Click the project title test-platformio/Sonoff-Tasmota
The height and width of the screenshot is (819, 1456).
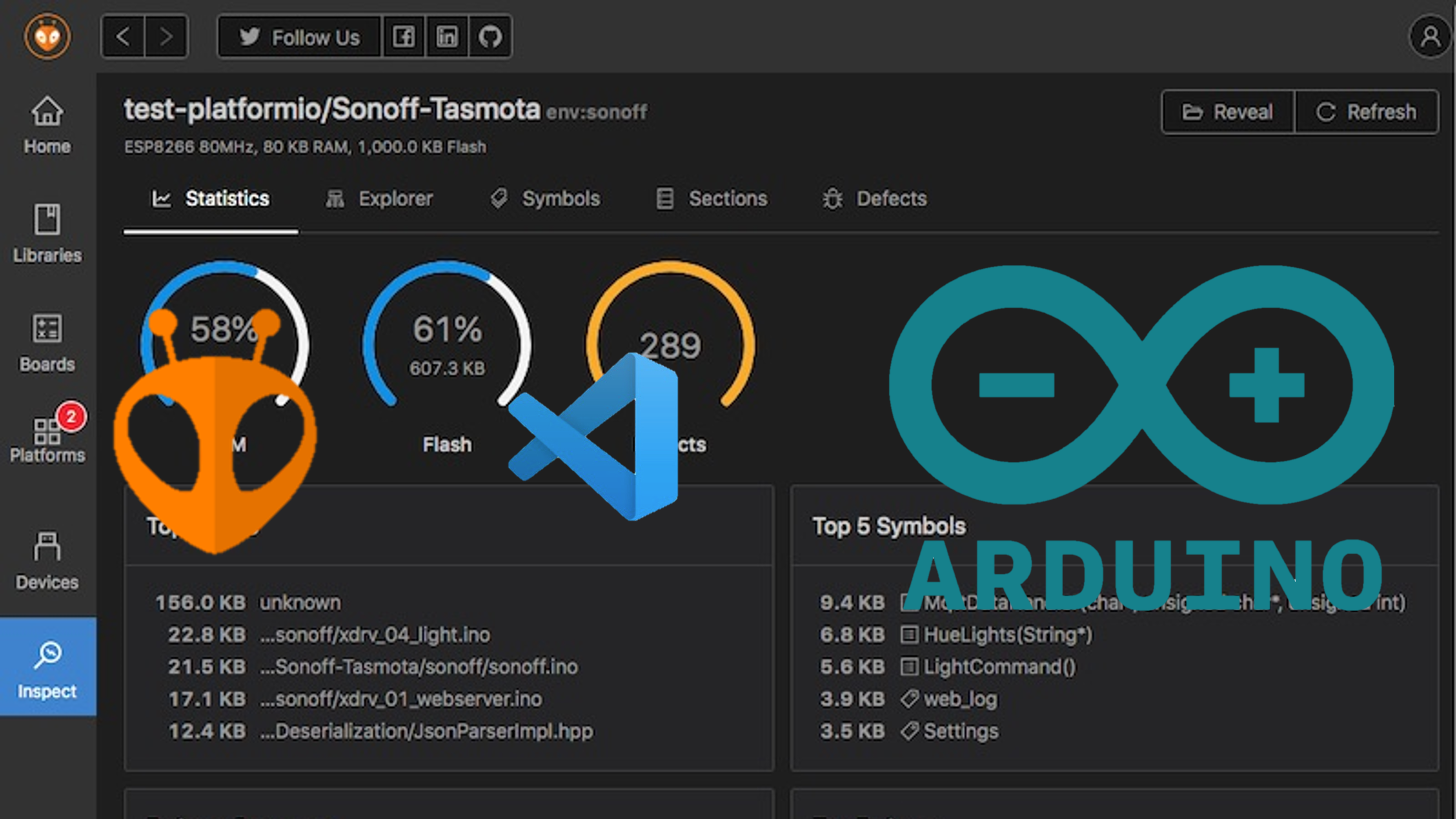tap(332, 109)
